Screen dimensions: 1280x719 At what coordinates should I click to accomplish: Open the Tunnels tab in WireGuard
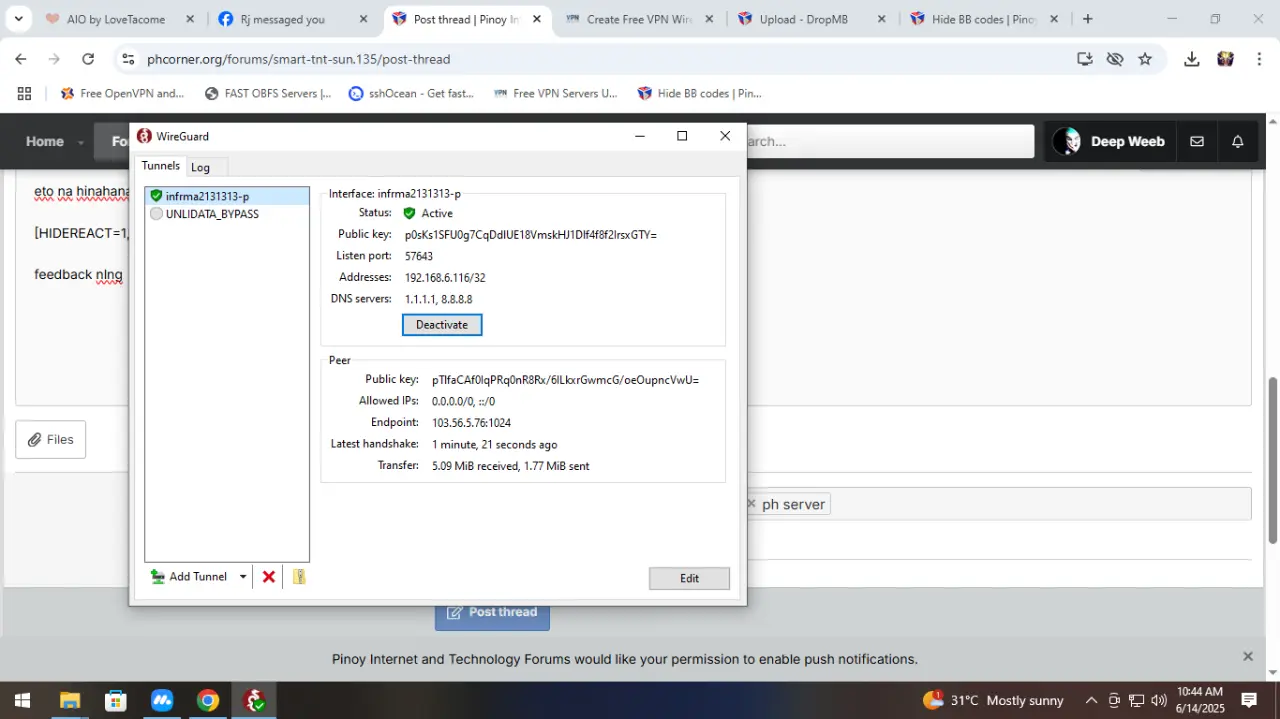[x=160, y=166]
